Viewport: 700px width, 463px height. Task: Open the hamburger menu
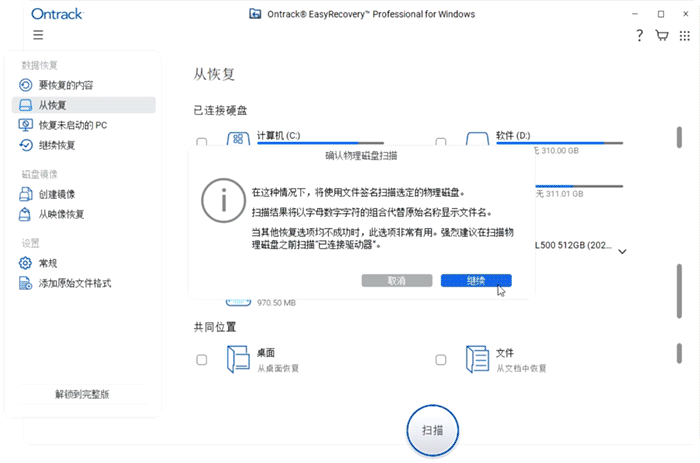pyautogui.click(x=38, y=35)
